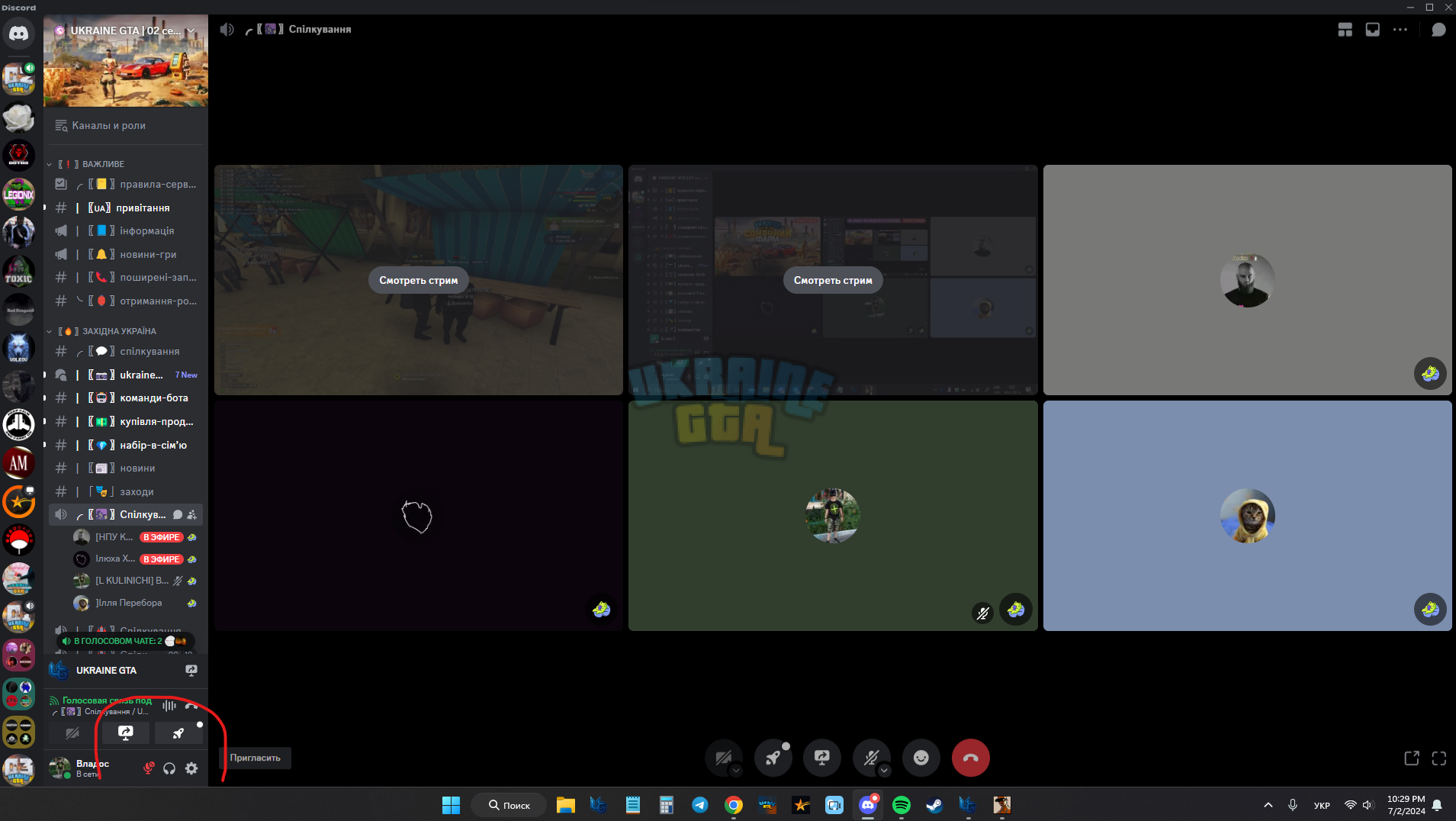Open the правила-серв... channel

click(126, 184)
